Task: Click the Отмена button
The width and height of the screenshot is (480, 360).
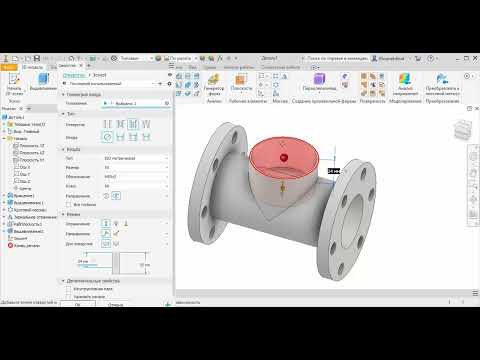Action: click(x=115, y=304)
